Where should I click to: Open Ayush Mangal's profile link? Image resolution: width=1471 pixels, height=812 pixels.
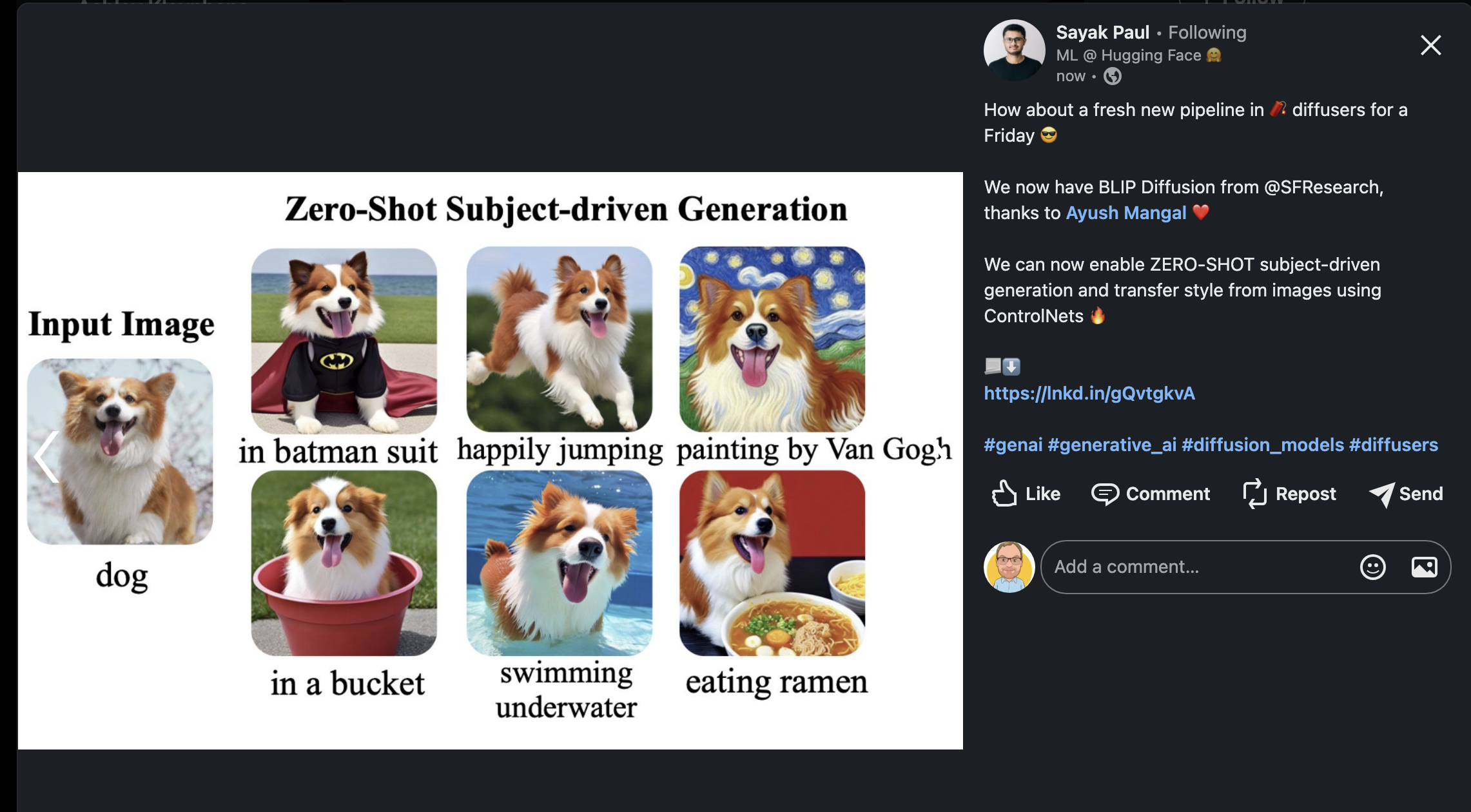pyautogui.click(x=1125, y=213)
